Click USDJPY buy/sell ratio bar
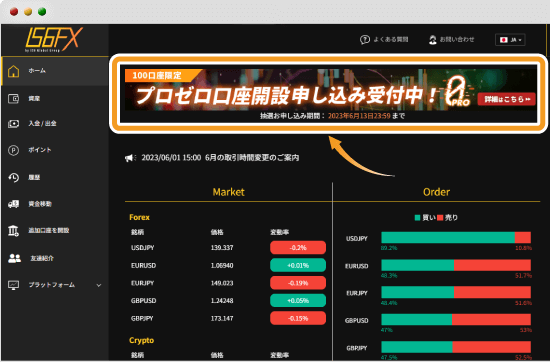Screen dimensions: 550x362 456,237
